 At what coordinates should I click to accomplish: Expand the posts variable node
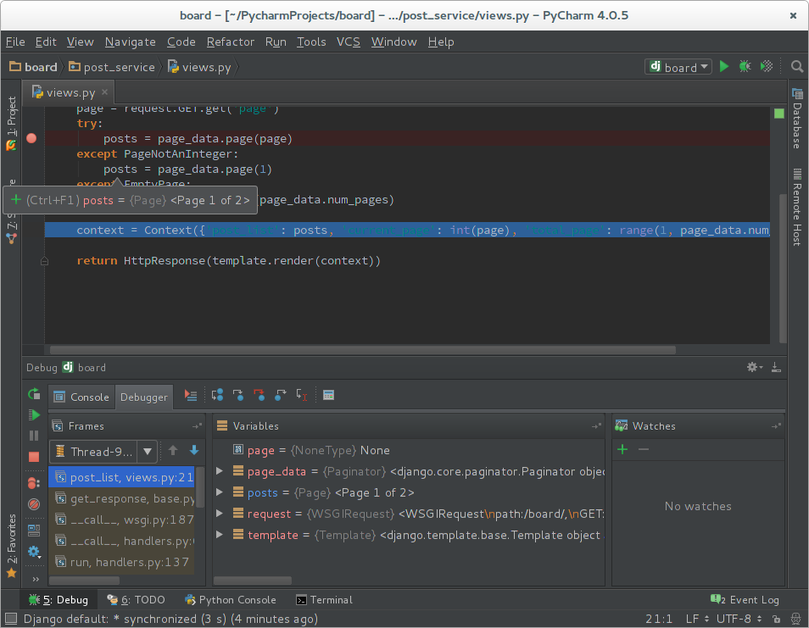click(219, 492)
